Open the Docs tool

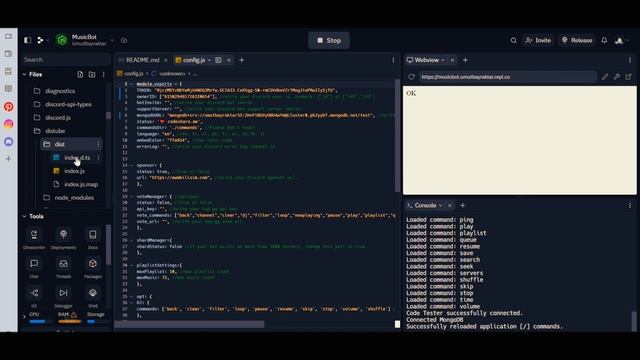(x=93, y=238)
